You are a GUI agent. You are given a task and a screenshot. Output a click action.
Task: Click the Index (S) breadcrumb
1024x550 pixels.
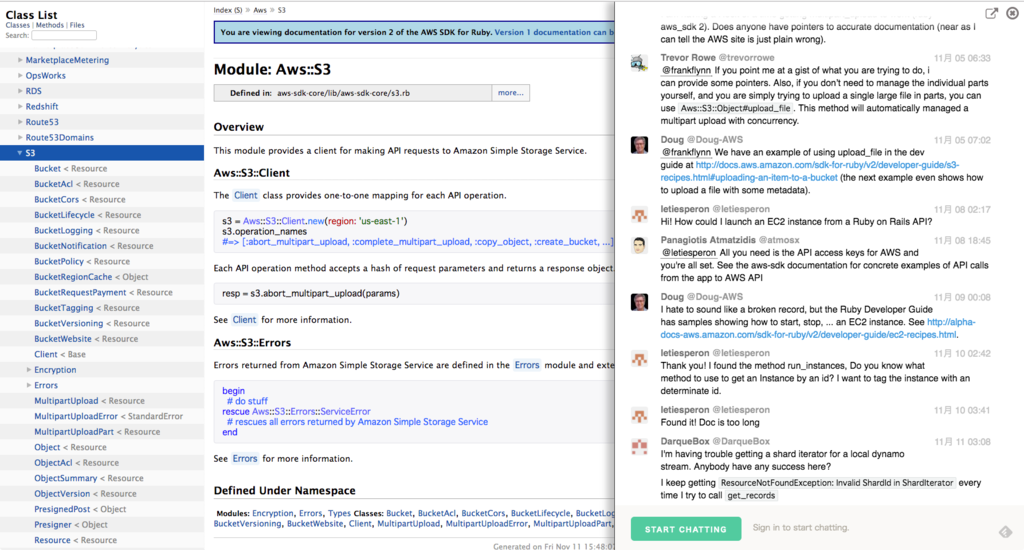(228, 10)
